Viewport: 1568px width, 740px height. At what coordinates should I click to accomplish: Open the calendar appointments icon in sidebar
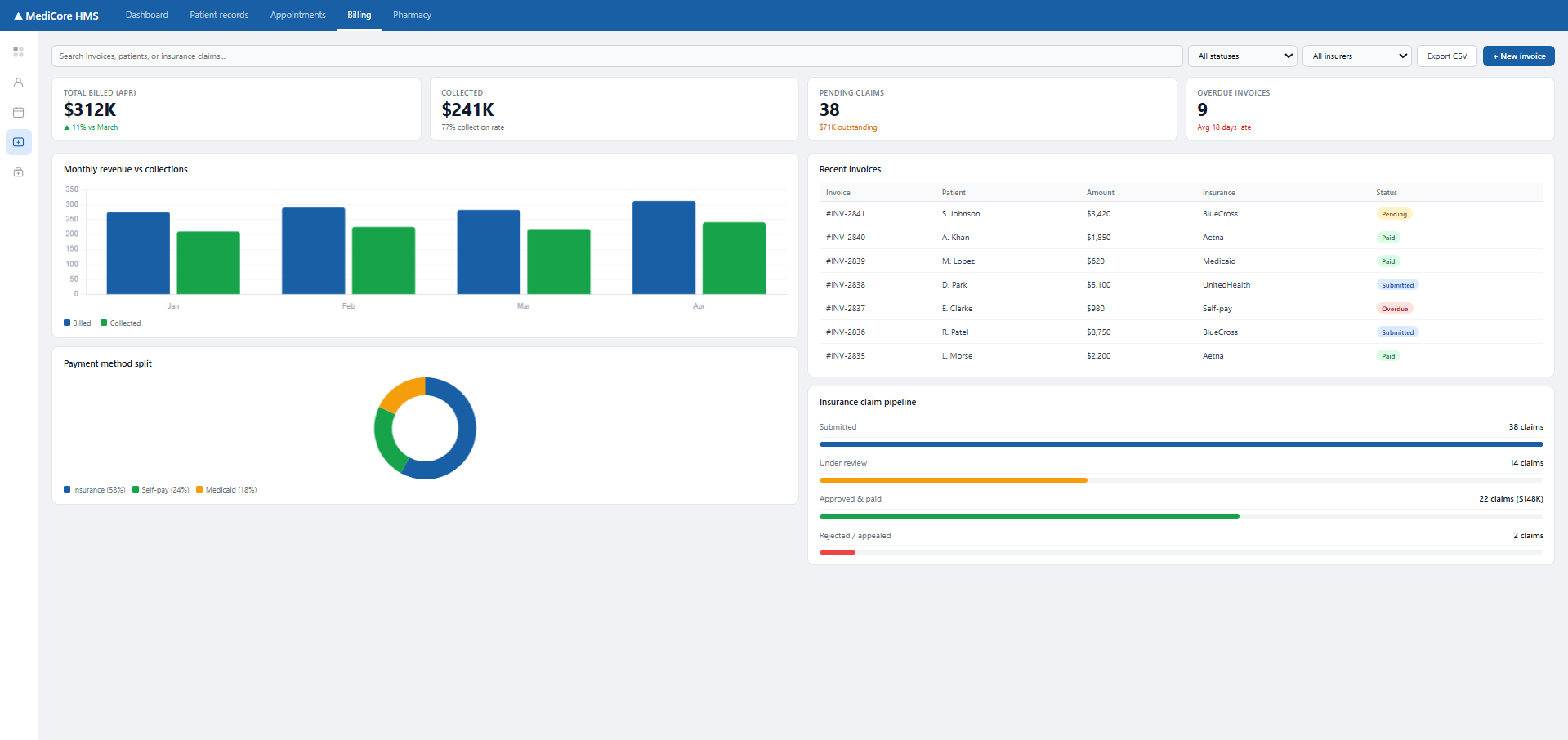[x=18, y=112]
